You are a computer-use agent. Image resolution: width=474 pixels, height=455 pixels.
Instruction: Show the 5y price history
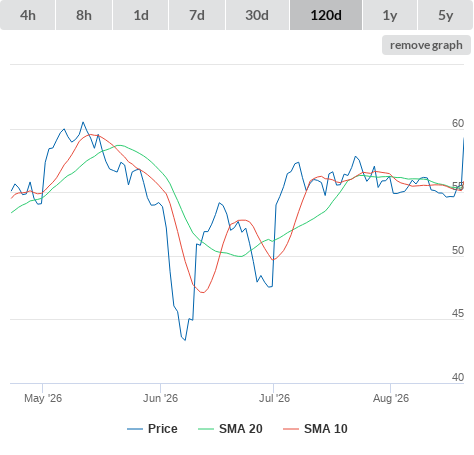(x=445, y=15)
